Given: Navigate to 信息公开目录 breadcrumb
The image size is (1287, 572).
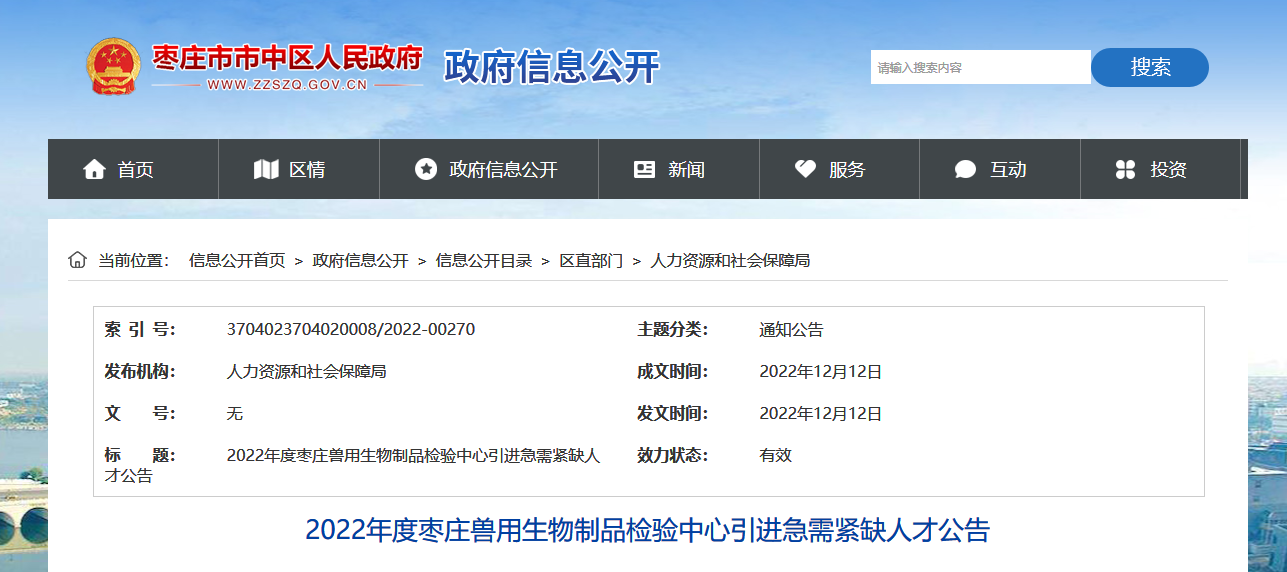Looking at the screenshot, I should pos(484,261).
